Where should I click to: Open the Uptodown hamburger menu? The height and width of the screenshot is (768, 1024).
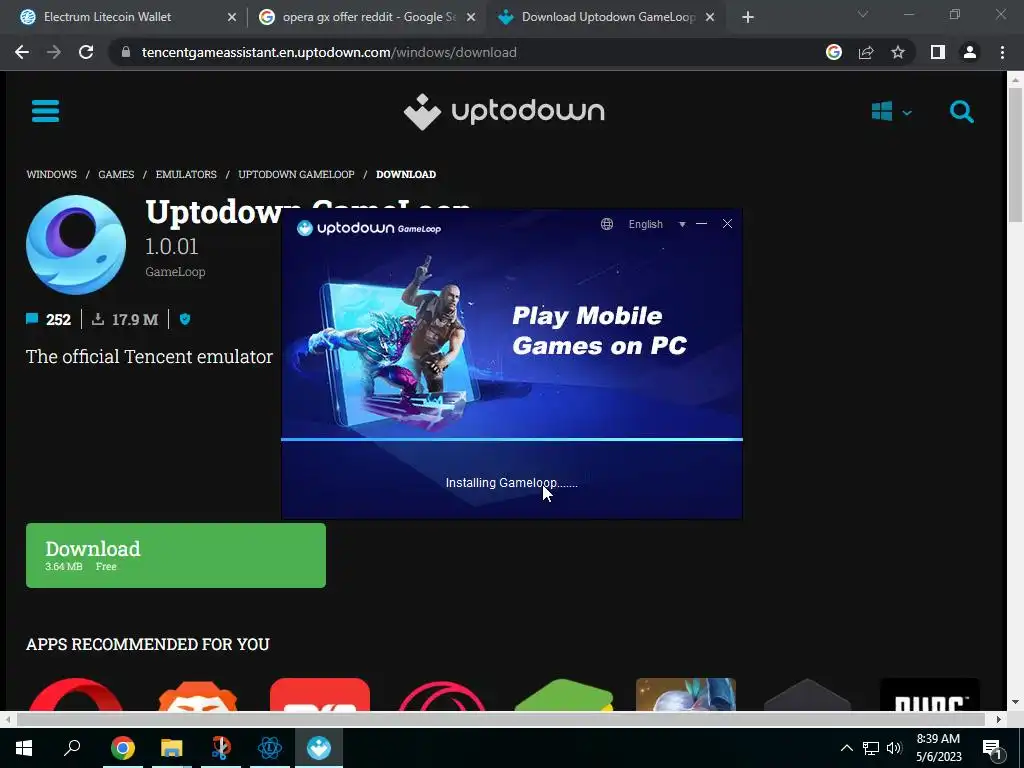[x=46, y=111]
